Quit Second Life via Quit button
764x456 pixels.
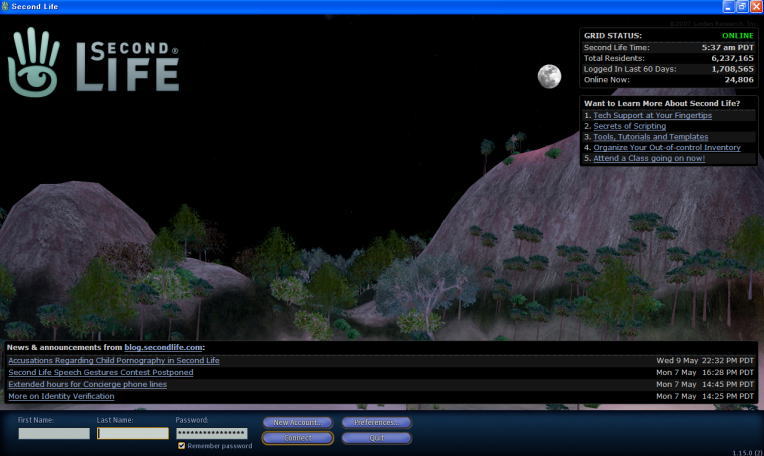[376, 438]
